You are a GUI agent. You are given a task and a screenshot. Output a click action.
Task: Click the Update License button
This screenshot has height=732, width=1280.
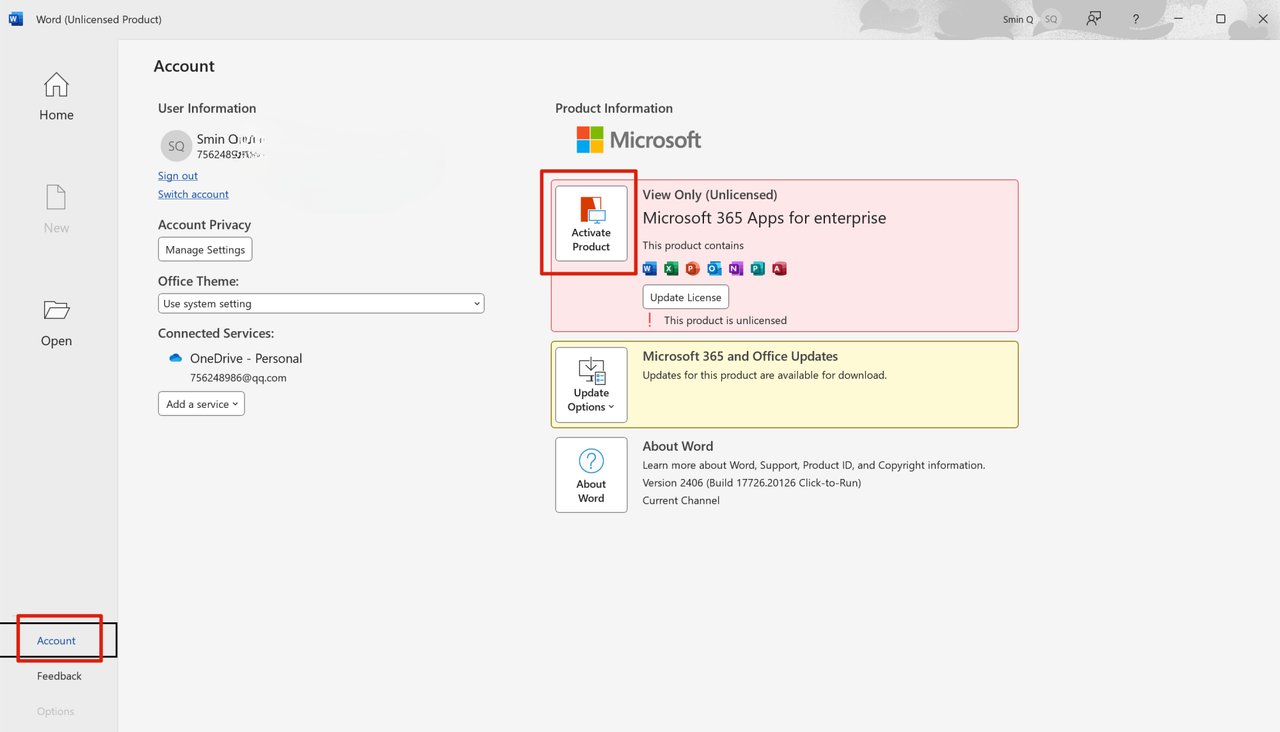pos(685,296)
